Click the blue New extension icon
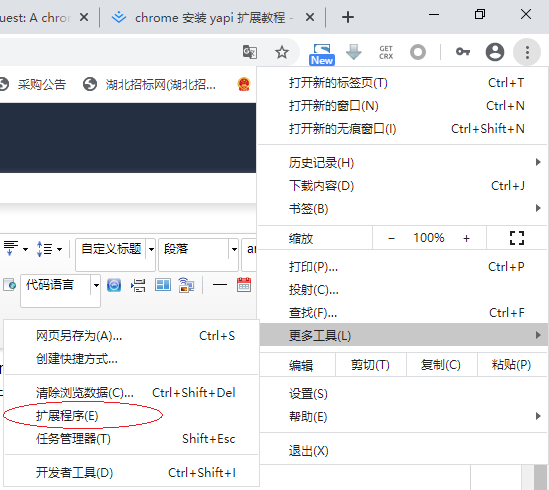549x490 pixels. click(322, 54)
